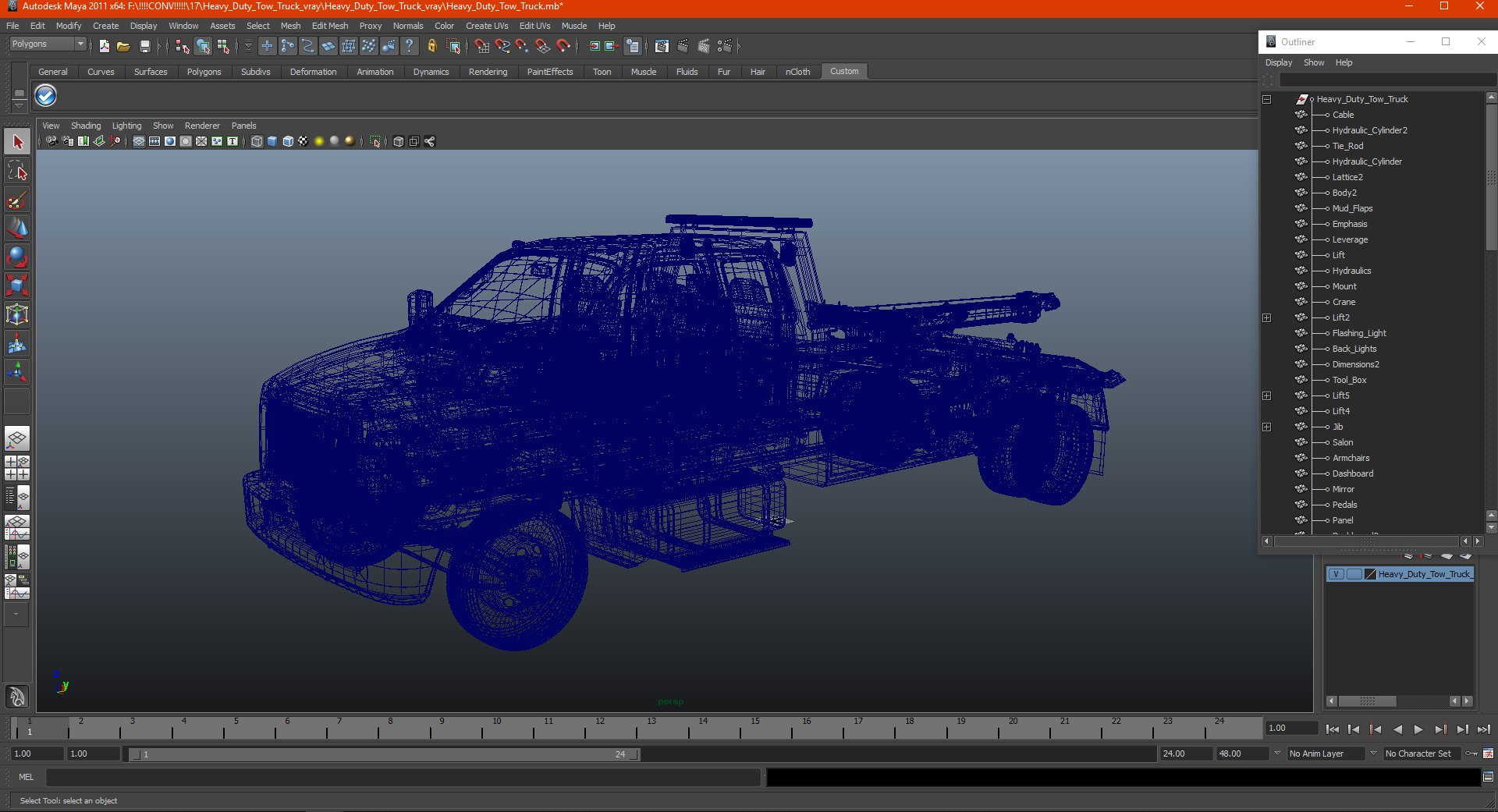Step forward one key

click(x=1440, y=729)
